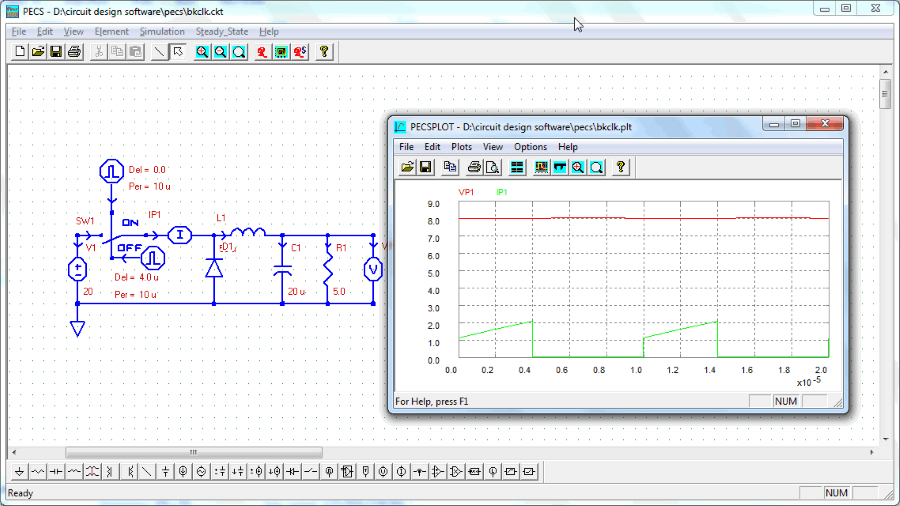Open a circuit file in PECS toolbar
Viewport: 900px width, 506px height.
(x=38, y=52)
